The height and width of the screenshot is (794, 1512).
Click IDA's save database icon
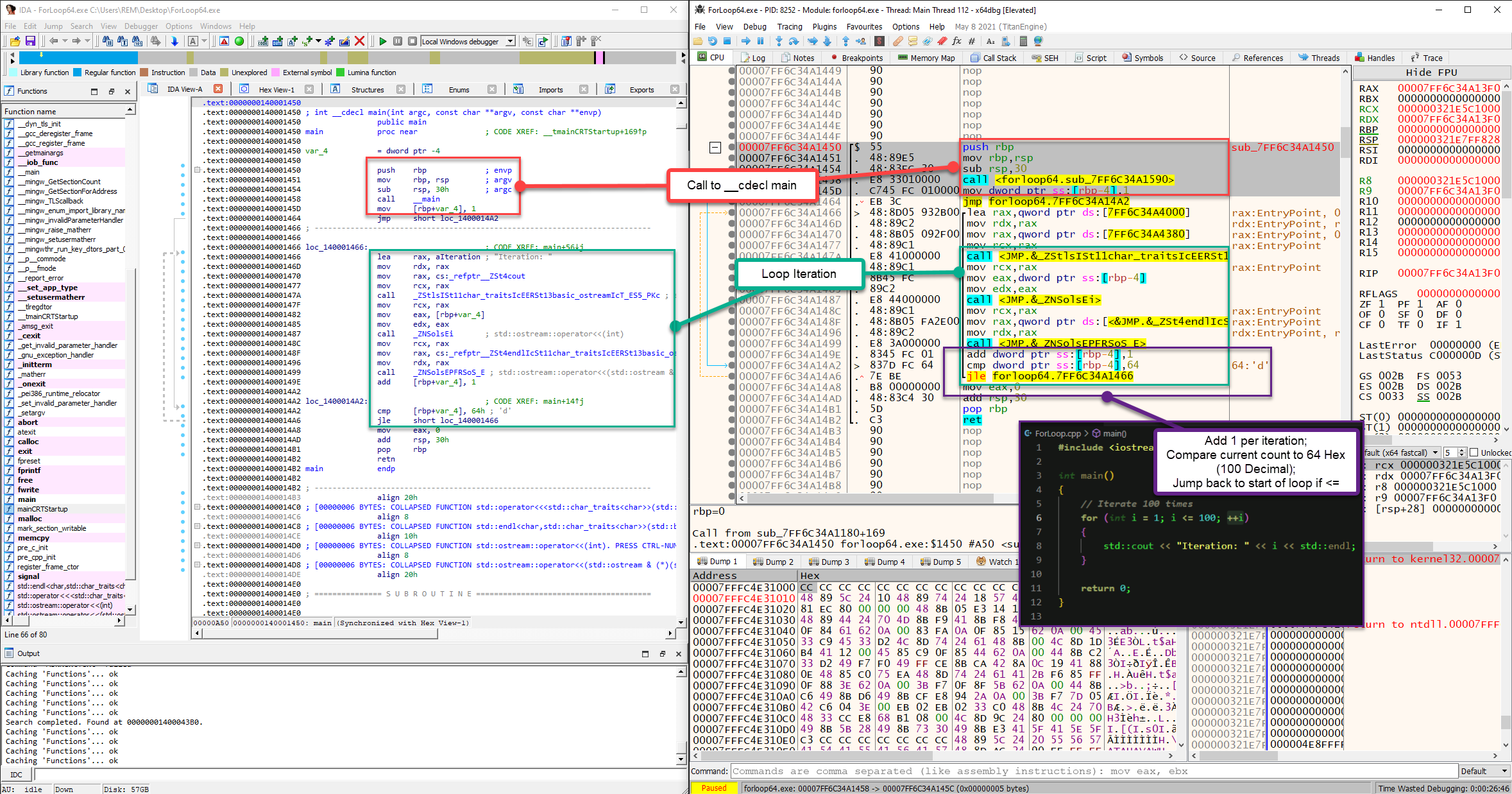pyautogui.click(x=30, y=41)
